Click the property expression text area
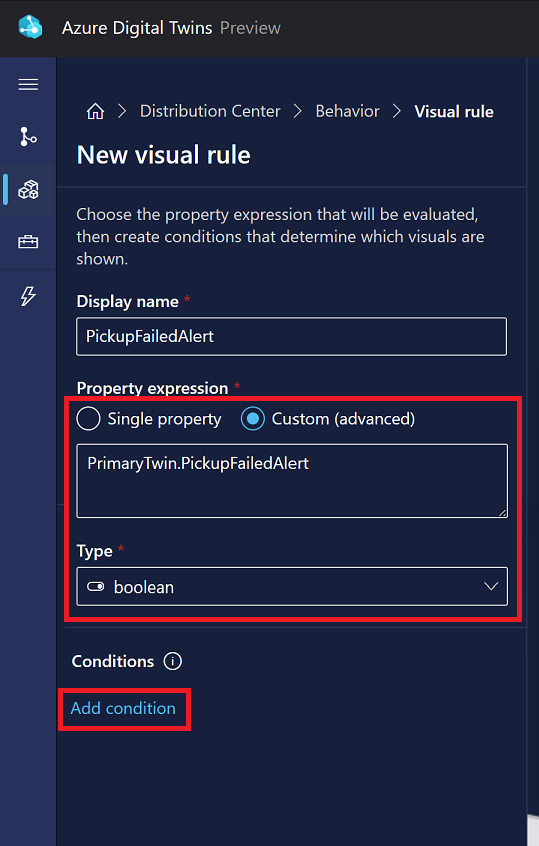Screen dimensions: 539x846 pyautogui.click(x=292, y=481)
